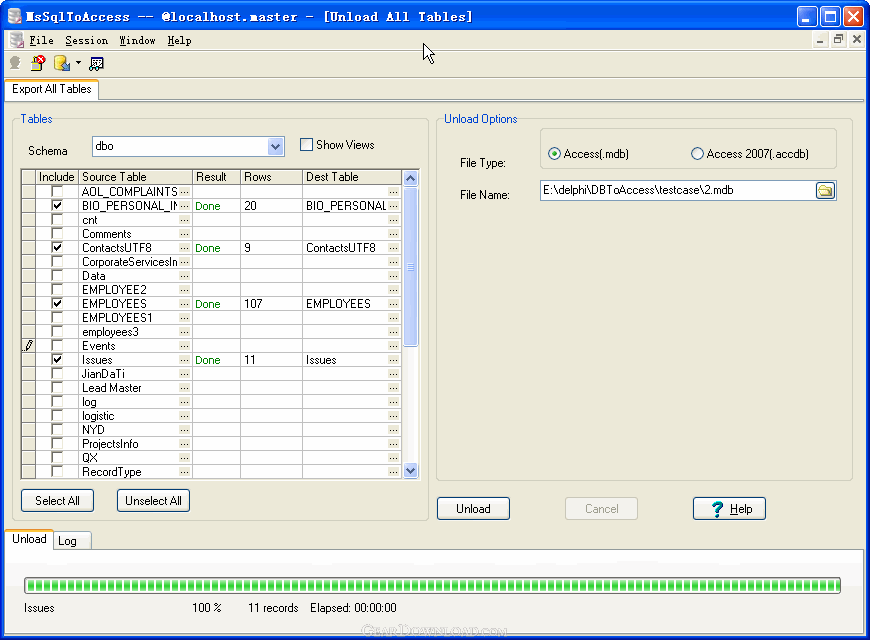
Task: Check the Include box for AOL_COMPLAINTS
Action: (57, 192)
